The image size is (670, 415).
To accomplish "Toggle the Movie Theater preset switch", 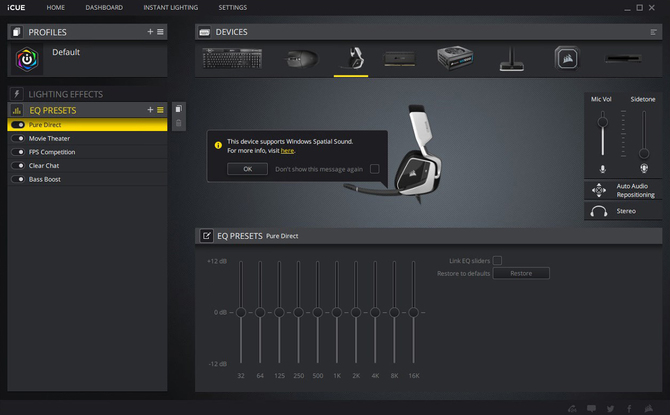I will click(x=18, y=138).
